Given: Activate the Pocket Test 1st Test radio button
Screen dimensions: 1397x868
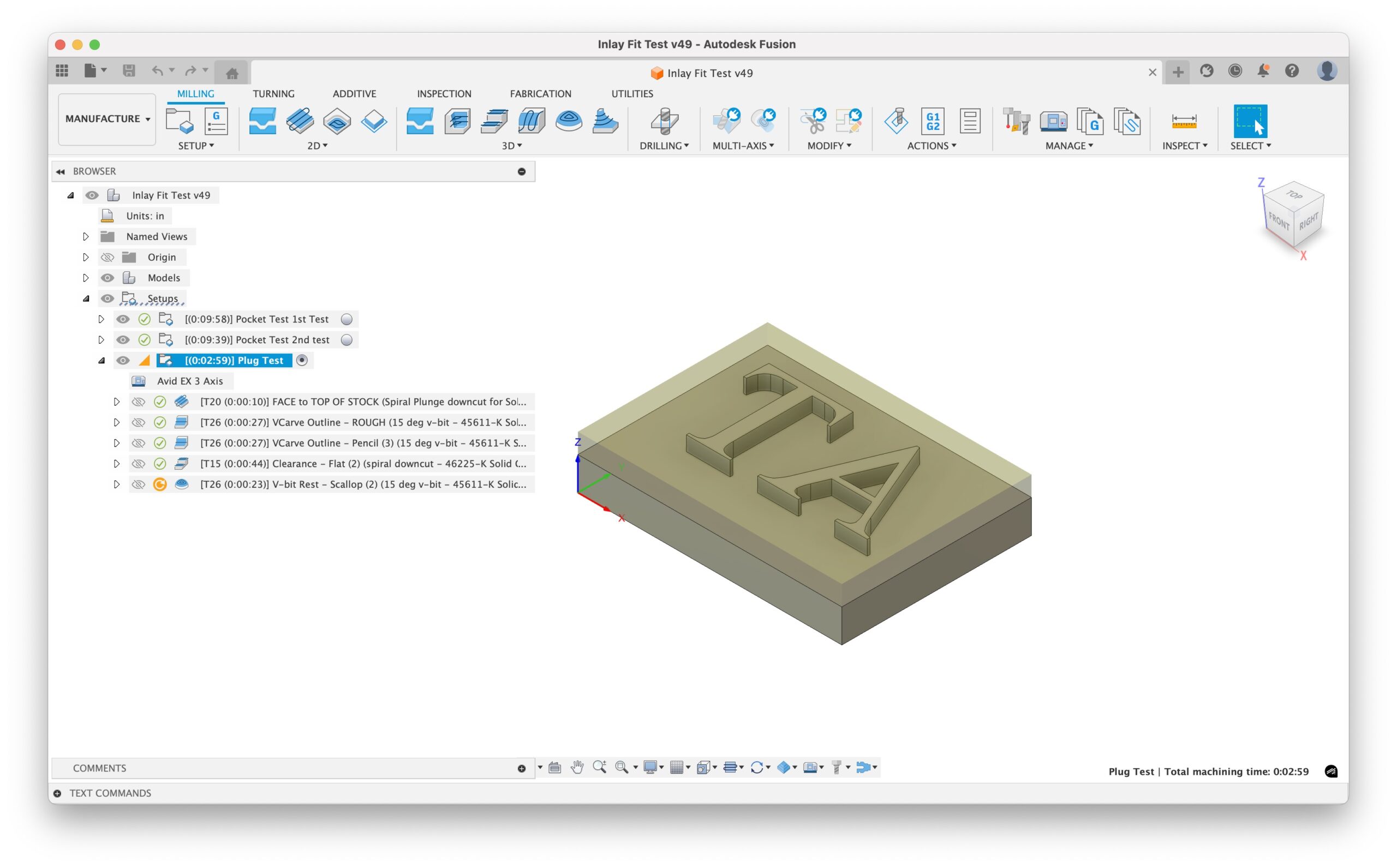Looking at the screenshot, I should point(346,319).
